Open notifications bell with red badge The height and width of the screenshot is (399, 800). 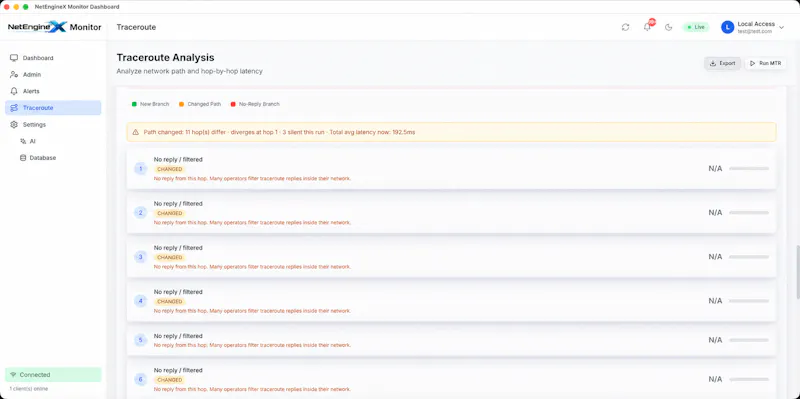(x=647, y=27)
